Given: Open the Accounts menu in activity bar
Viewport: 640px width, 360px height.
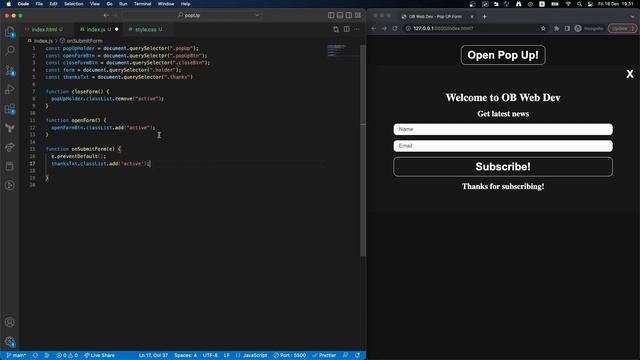Looking at the screenshot, I should click(10, 322).
